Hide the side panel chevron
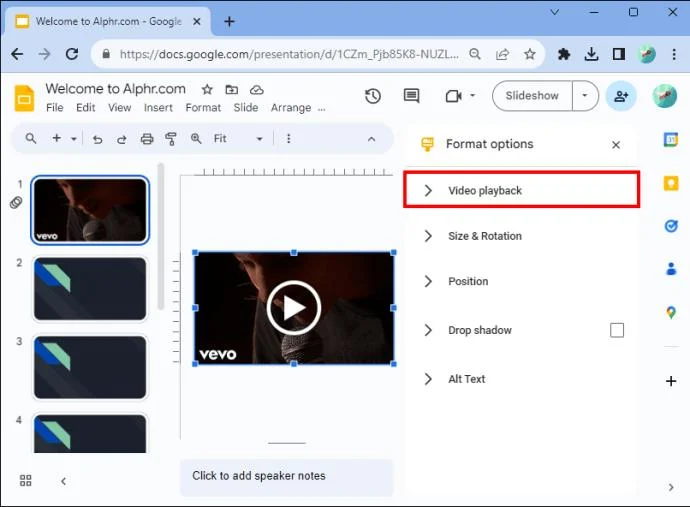Viewport: 690px width, 507px height. pyautogui.click(x=671, y=487)
